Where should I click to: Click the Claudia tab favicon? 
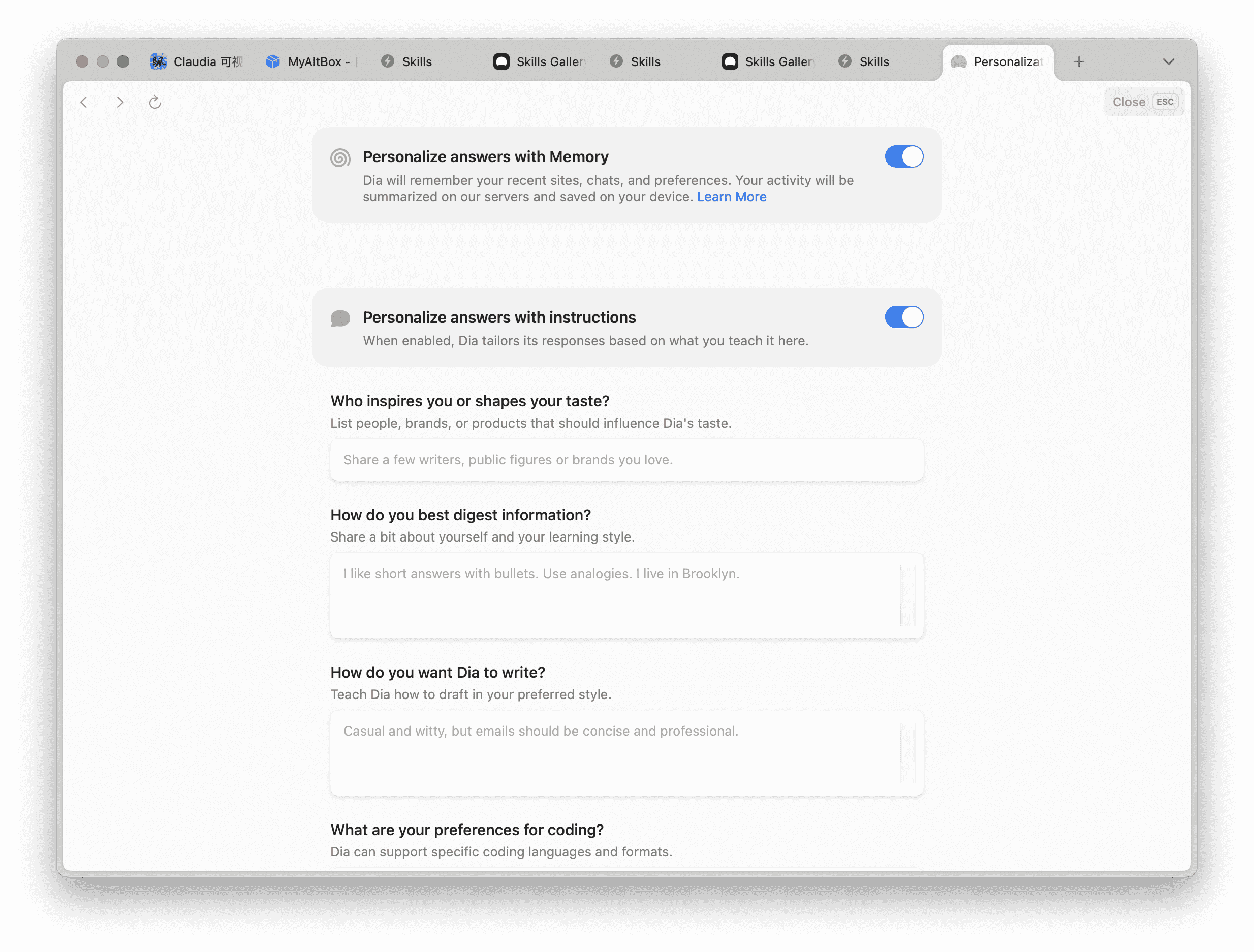[x=158, y=62]
